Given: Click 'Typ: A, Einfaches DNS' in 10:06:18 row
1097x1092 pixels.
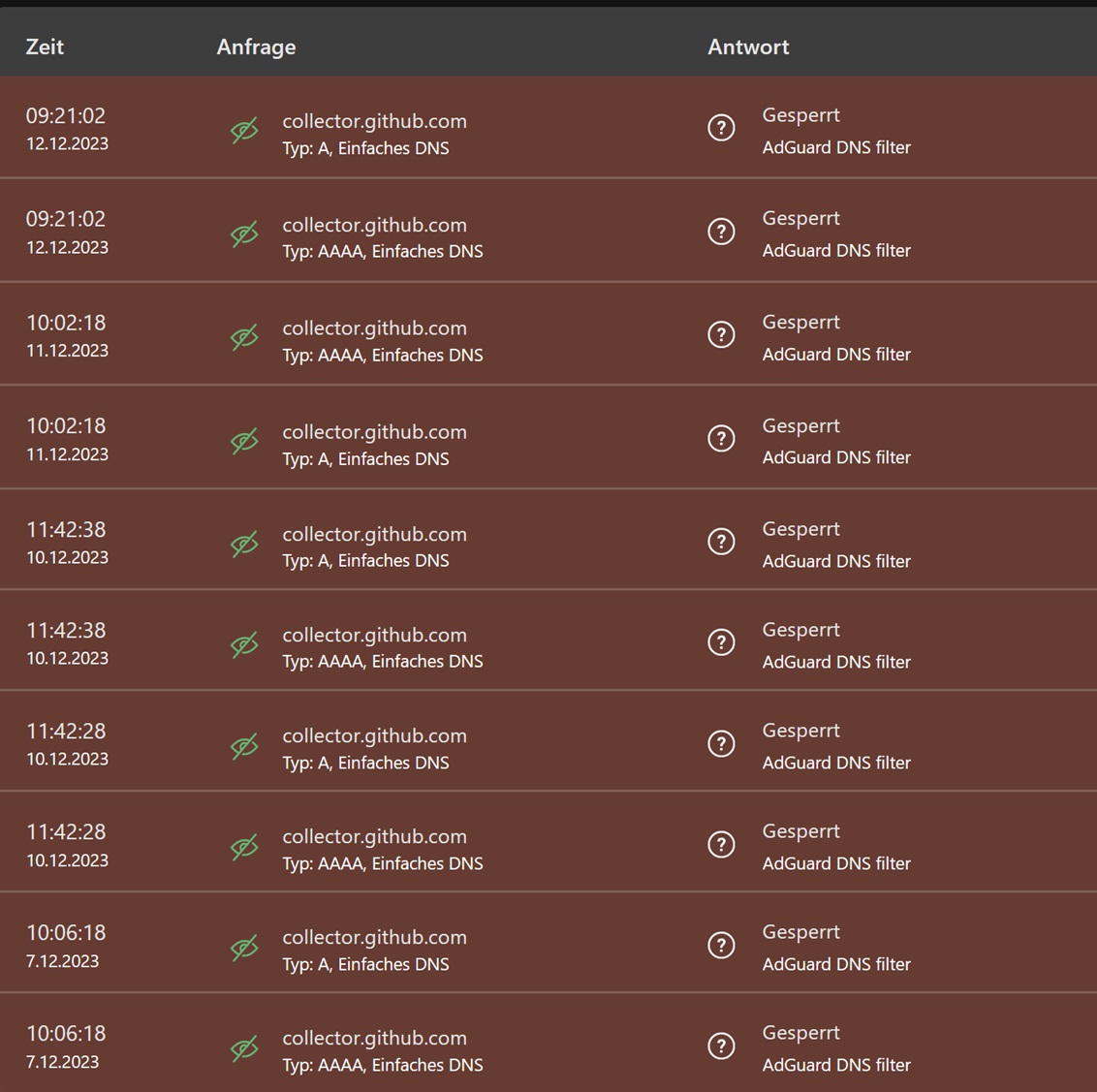Looking at the screenshot, I should tap(366, 965).
